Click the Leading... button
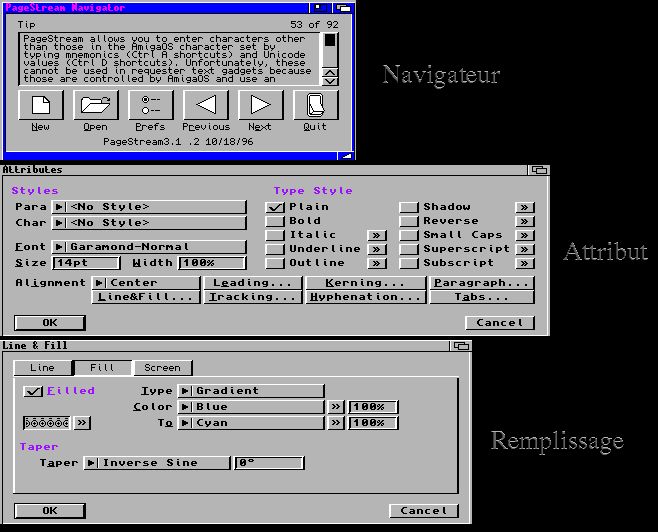This screenshot has height=532, width=658. (253, 283)
